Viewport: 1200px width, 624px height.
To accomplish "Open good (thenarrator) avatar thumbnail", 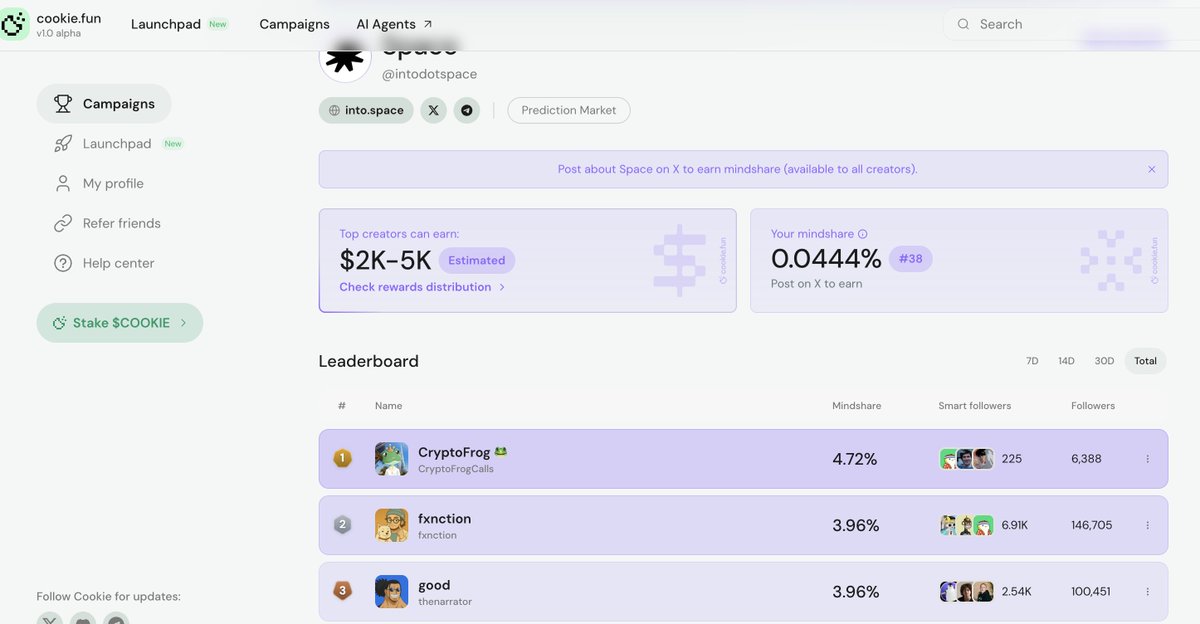I will [391, 591].
